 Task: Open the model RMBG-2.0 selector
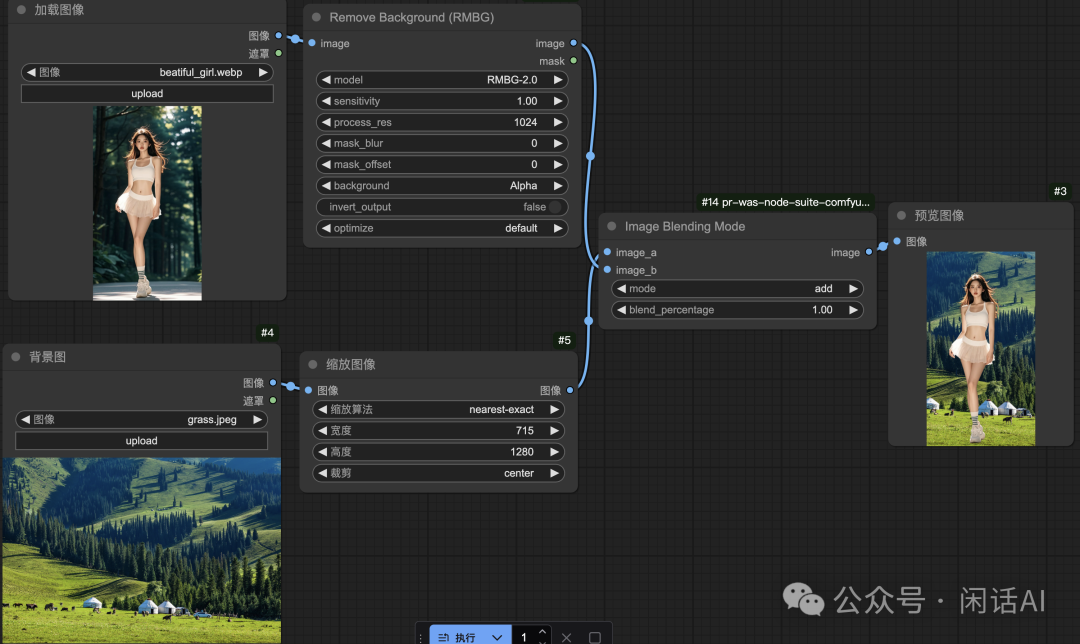click(x=441, y=80)
